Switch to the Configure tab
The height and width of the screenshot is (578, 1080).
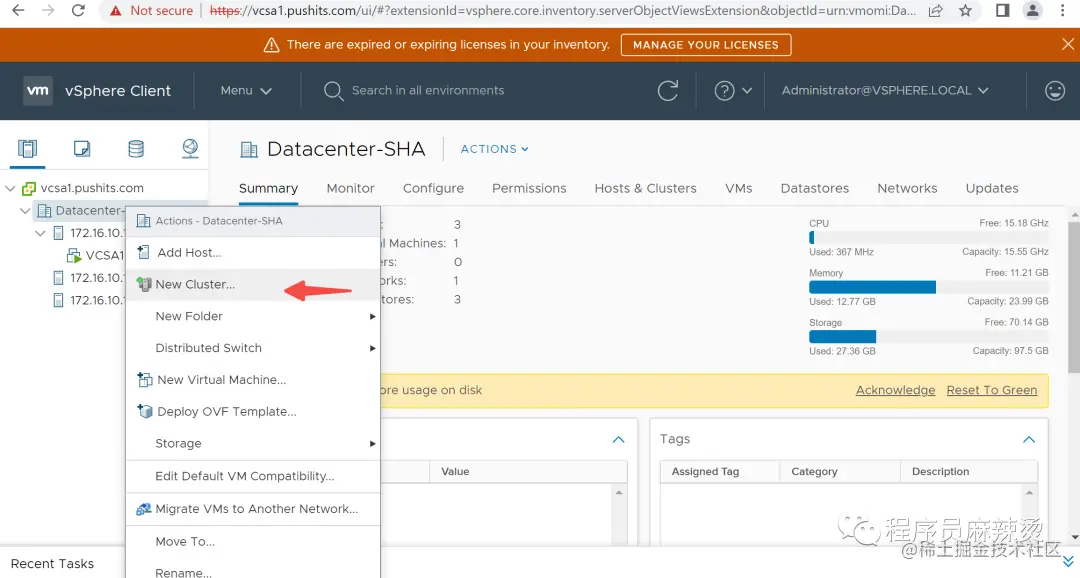tap(433, 188)
